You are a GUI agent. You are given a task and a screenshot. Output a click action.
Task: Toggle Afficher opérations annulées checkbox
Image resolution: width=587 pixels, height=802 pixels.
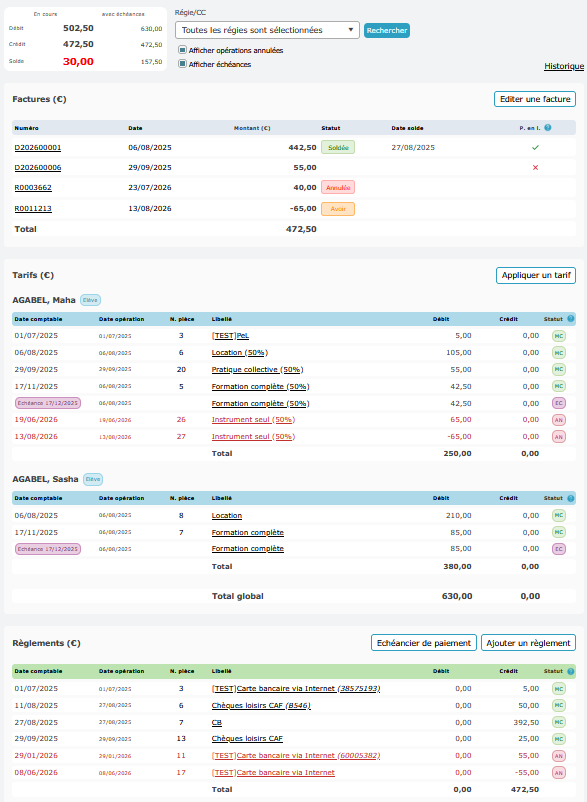coord(182,50)
